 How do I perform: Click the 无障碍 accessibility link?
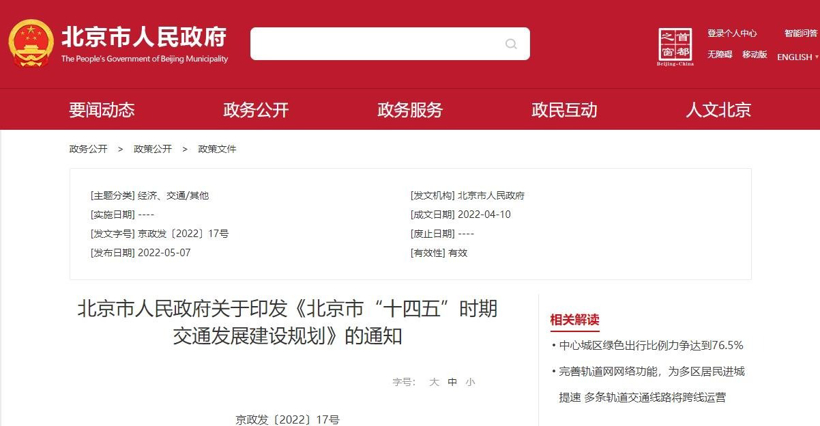click(x=720, y=54)
